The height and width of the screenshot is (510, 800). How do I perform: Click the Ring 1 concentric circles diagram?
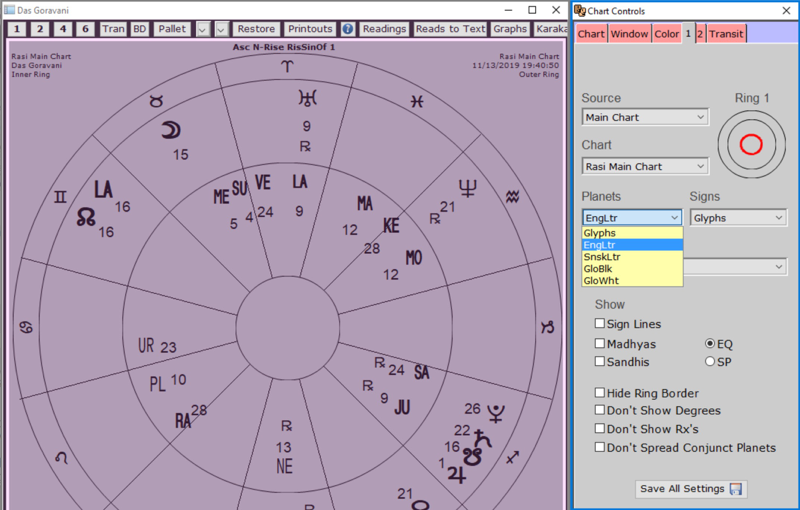(751, 145)
